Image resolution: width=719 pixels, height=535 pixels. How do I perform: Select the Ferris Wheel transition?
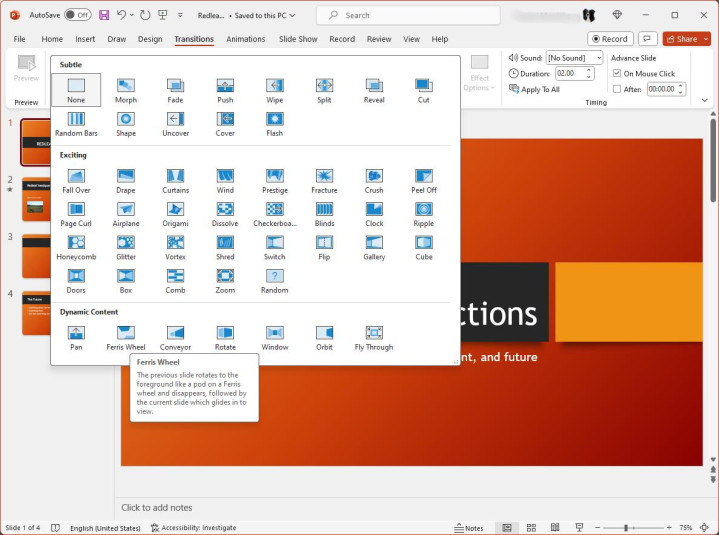click(x=126, y=337)
